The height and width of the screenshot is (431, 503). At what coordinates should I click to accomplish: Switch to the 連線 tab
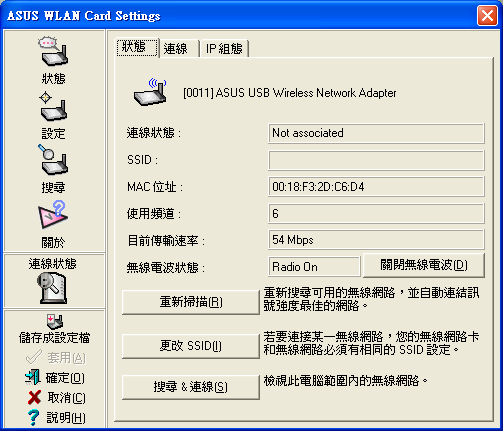179,49
